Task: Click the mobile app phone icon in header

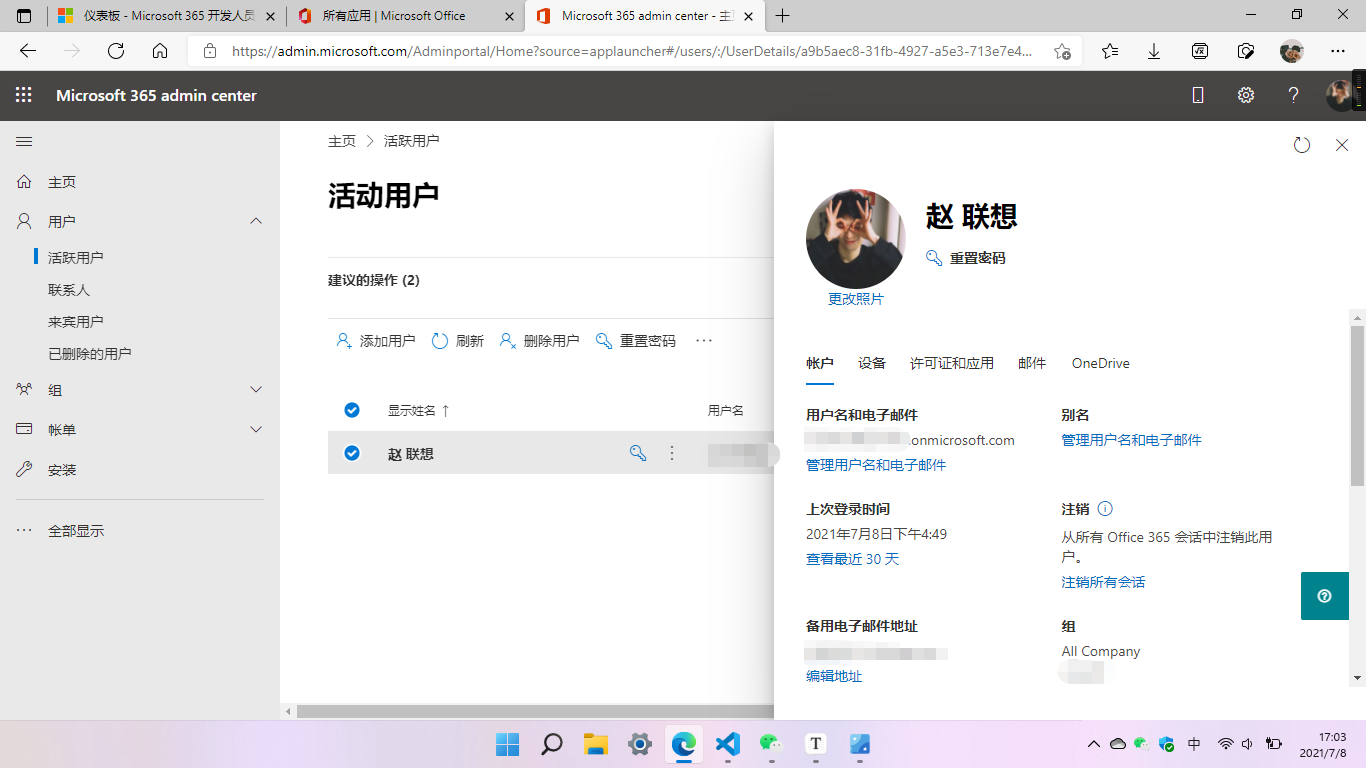Action: point(1198,95)
